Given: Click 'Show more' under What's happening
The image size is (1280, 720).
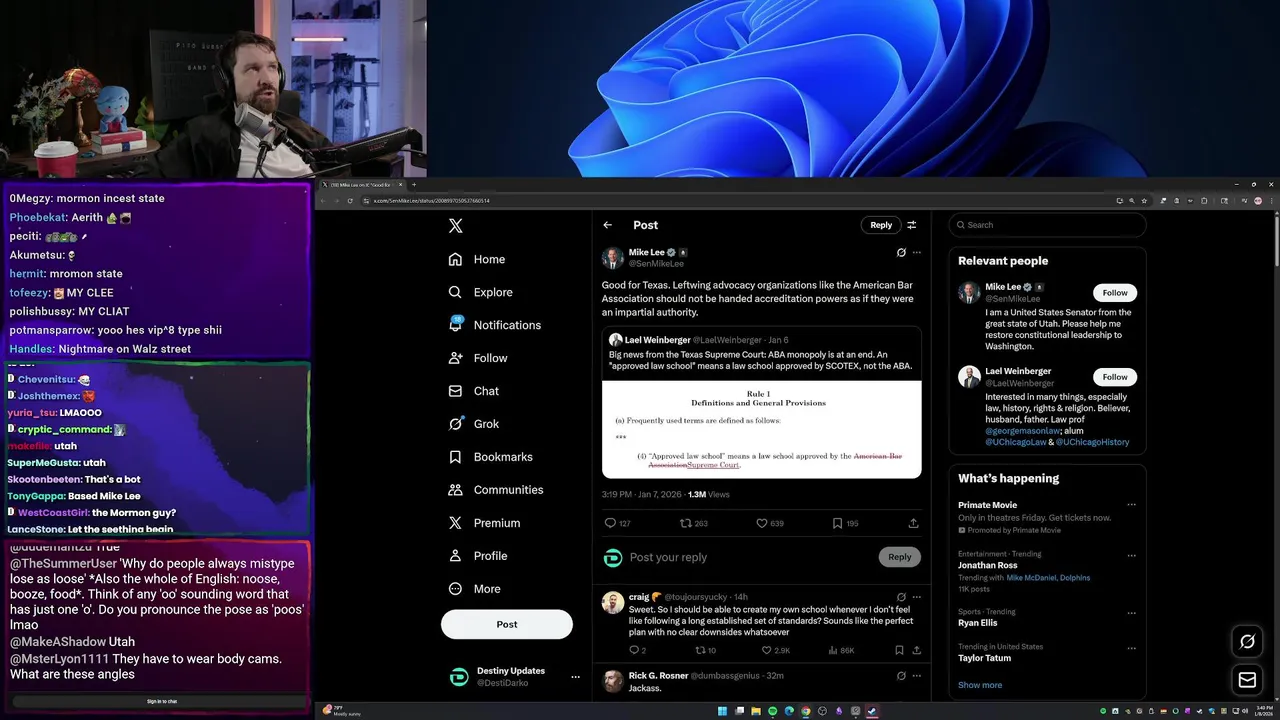Looking at the screenshot, I should (980, 685).
